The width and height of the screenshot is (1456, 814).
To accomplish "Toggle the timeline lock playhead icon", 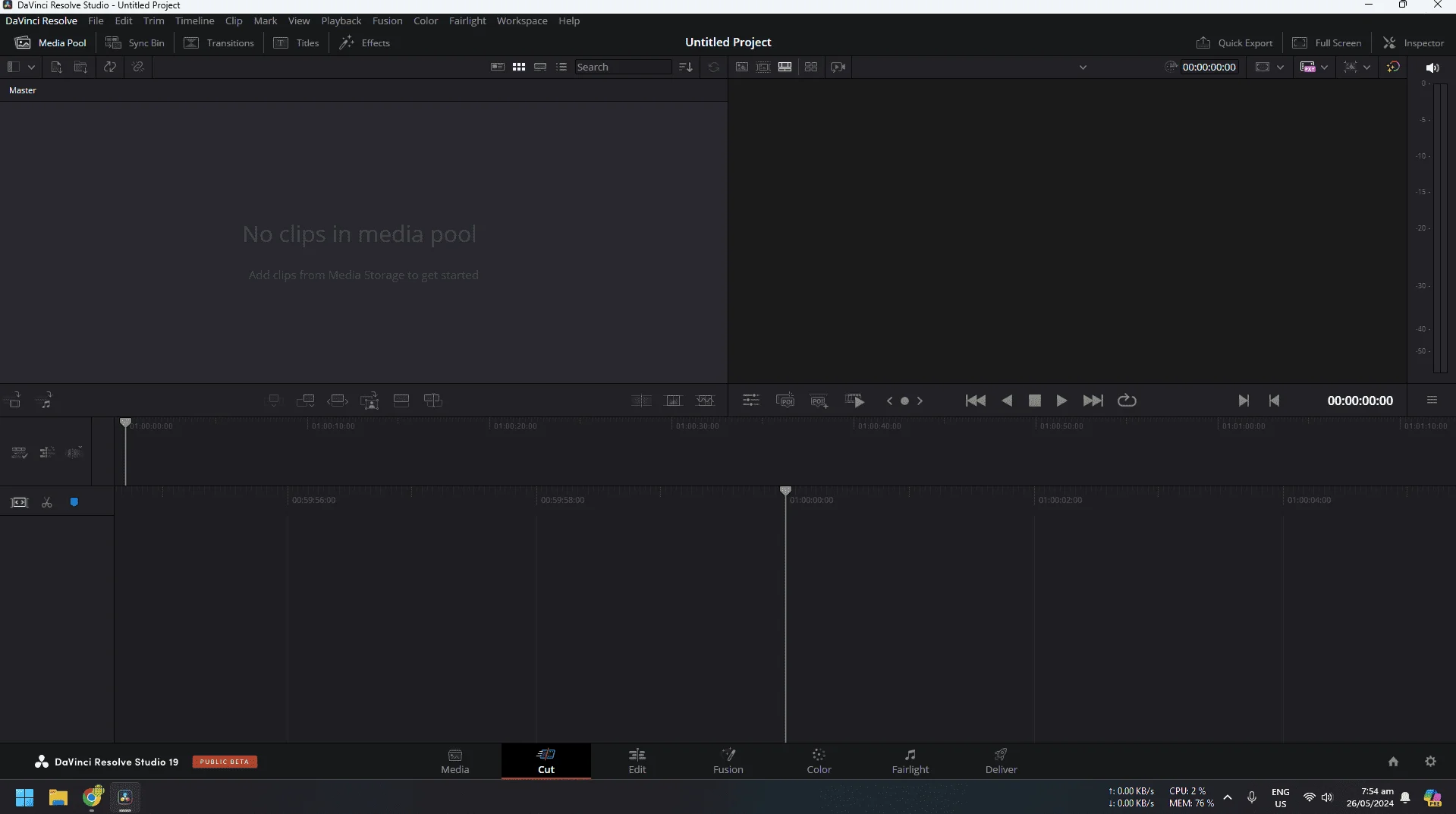I will click(x=19, y=502).
